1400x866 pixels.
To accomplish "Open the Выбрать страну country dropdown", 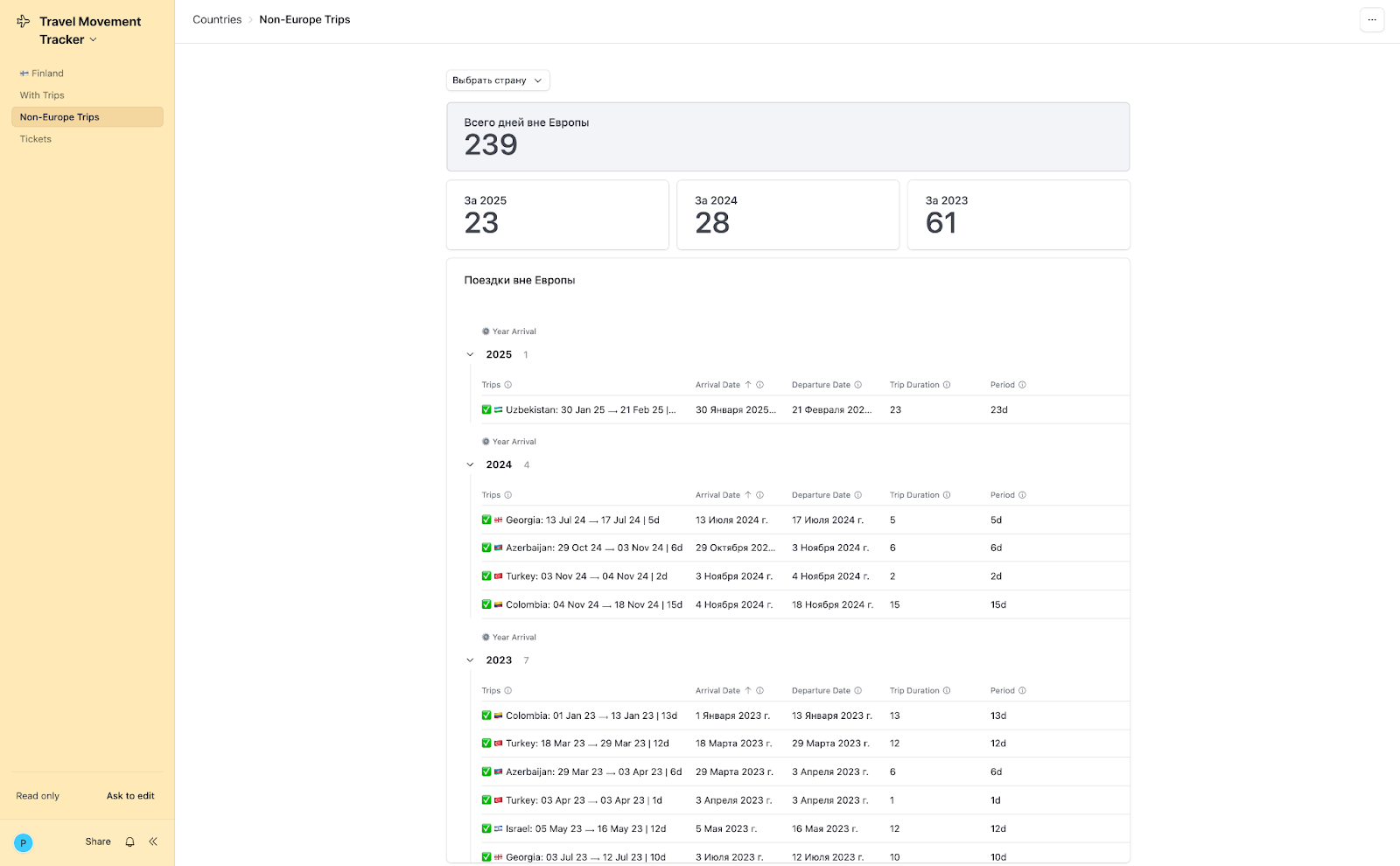I will (x=498, y=80).
